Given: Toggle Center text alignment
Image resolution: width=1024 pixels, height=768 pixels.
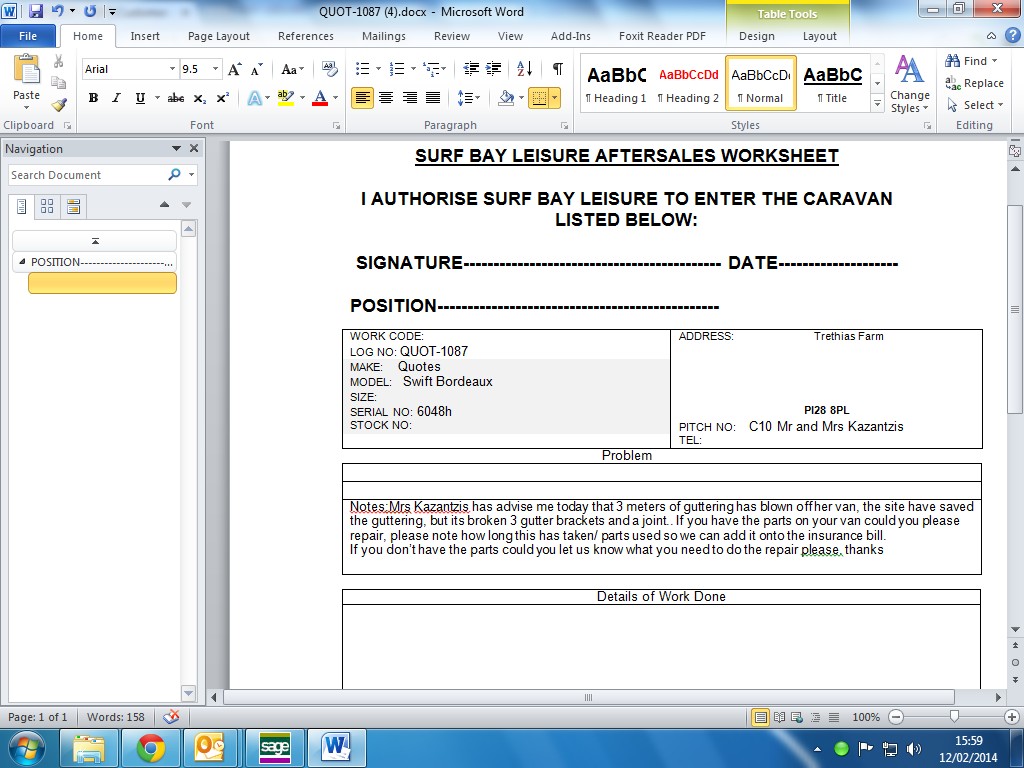Looking at the screenshot, I should tap(386, 98).
